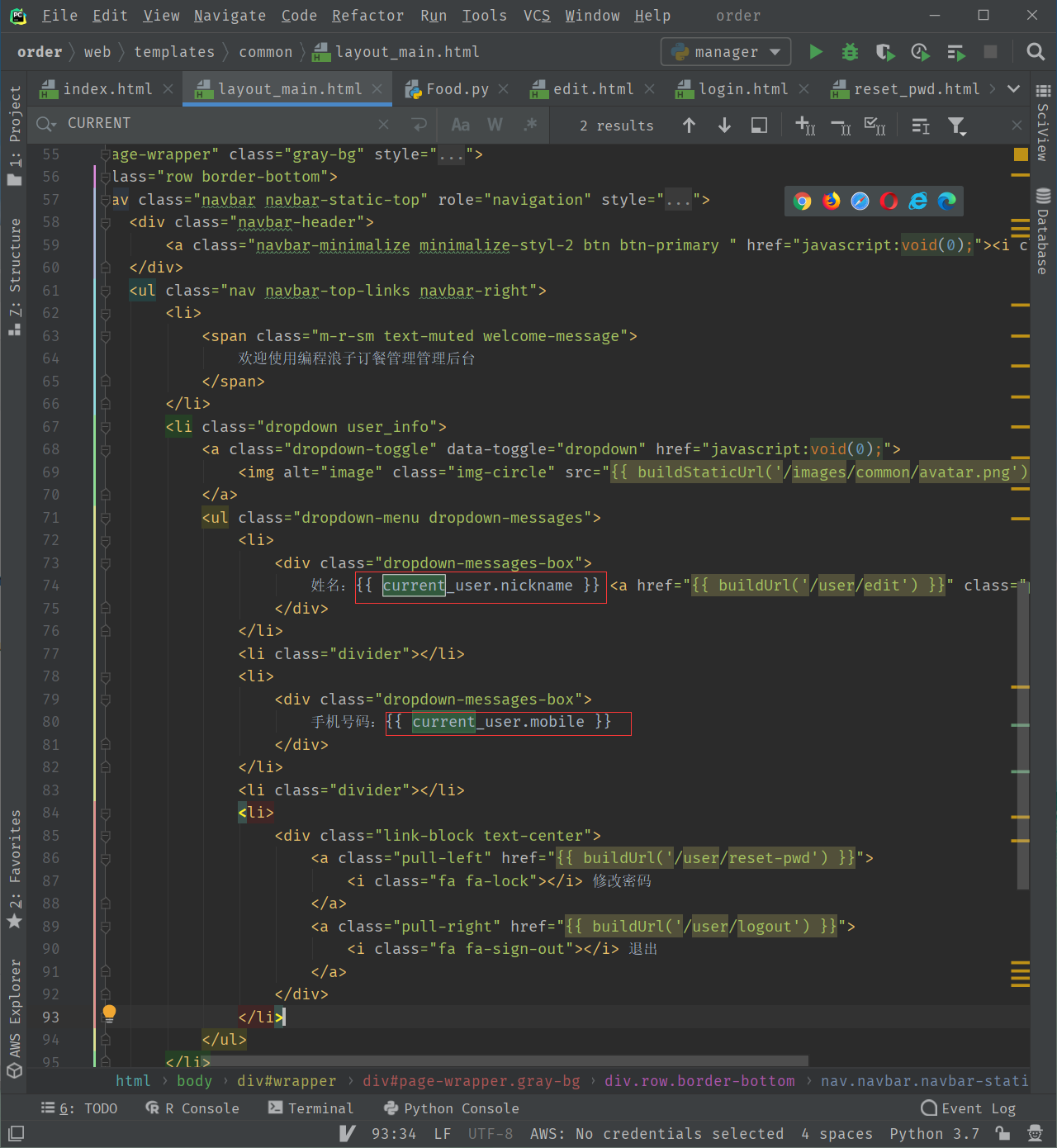Show the intention lightbulb on line 93
The image size is (1057, 1148).
[109, 1013]
